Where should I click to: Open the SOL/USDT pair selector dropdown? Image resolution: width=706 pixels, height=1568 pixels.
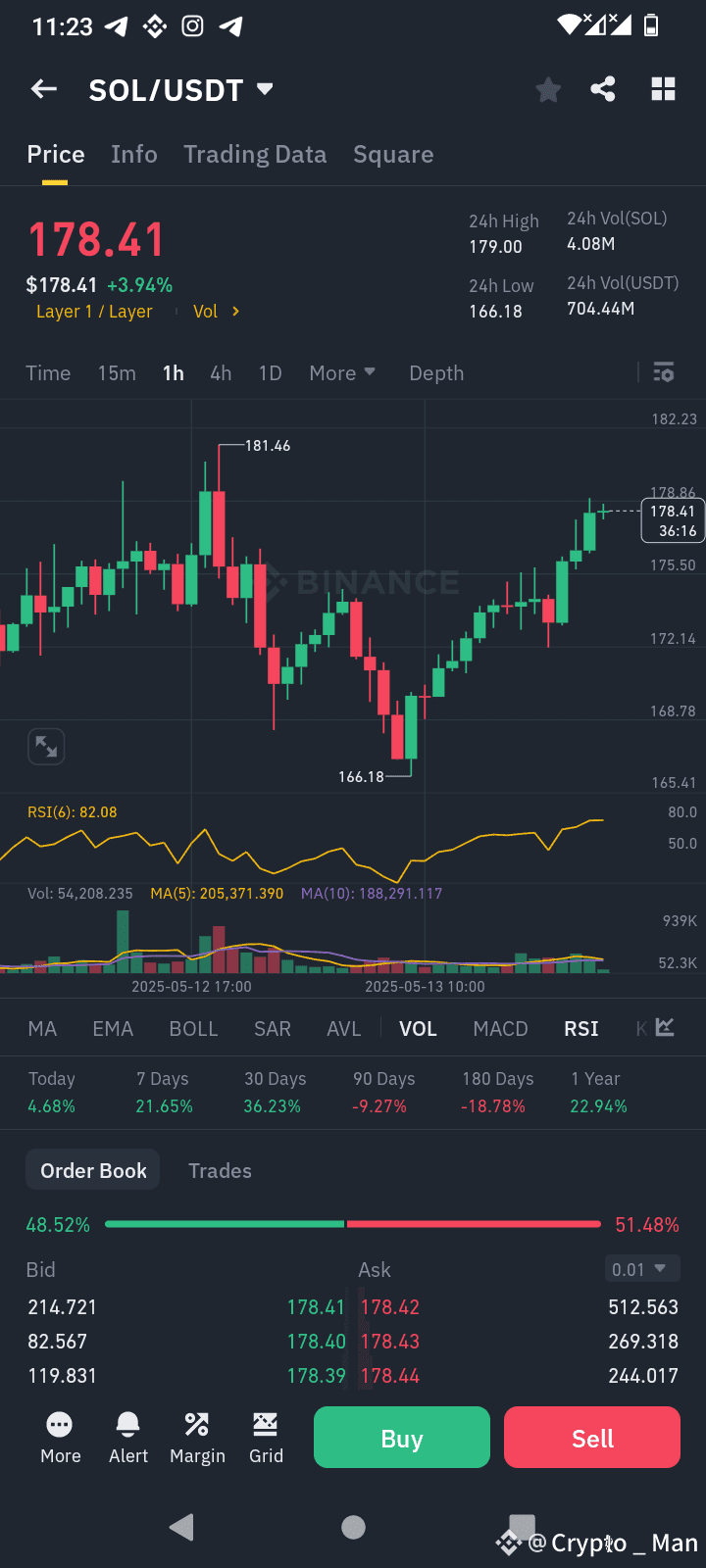tap(180, 90)
